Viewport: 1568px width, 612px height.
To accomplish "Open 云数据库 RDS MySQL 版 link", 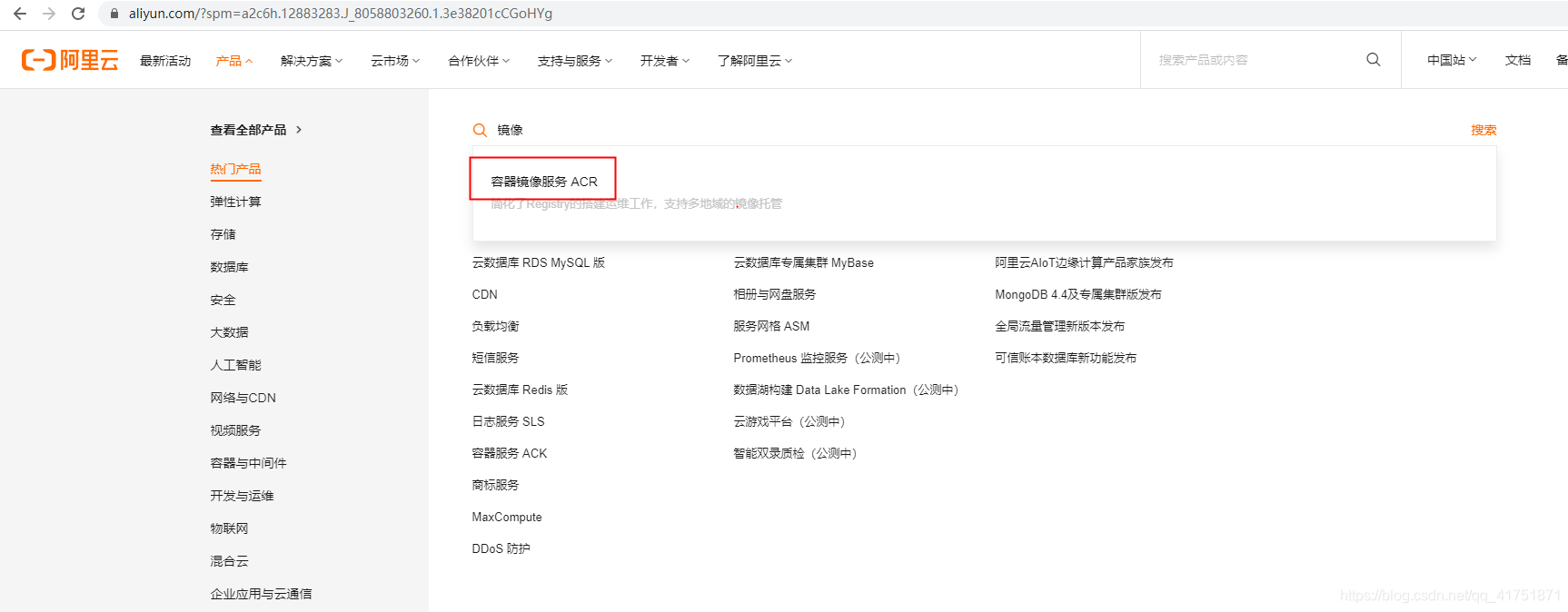I will [539, 262].
